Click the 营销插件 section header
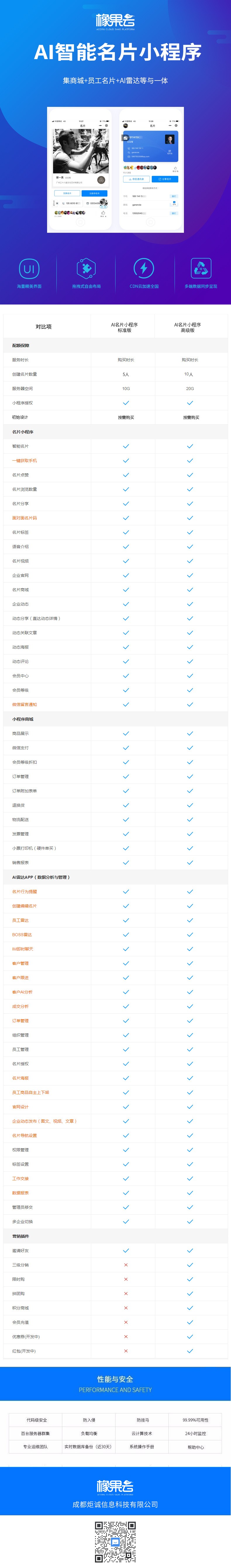This screenshot has width=231, height=1568. coord(21,1236)
